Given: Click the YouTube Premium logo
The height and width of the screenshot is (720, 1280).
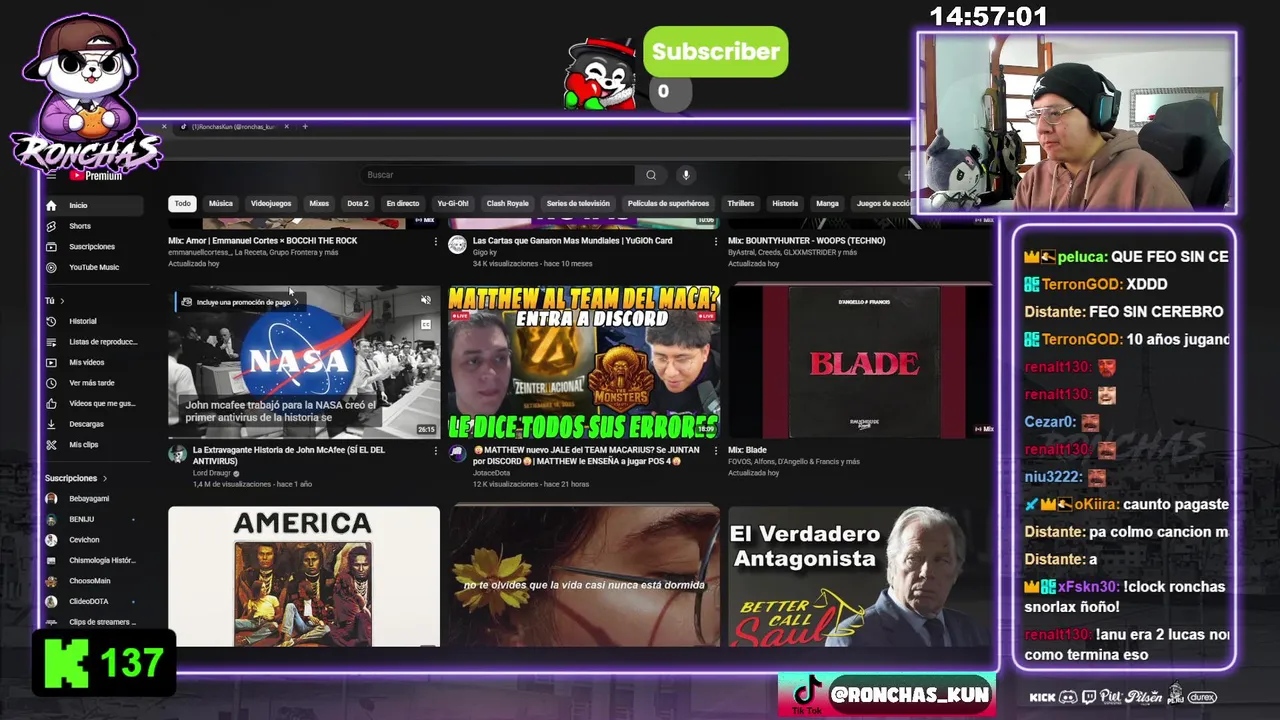Looking at the screenshot, I should 95,175.
